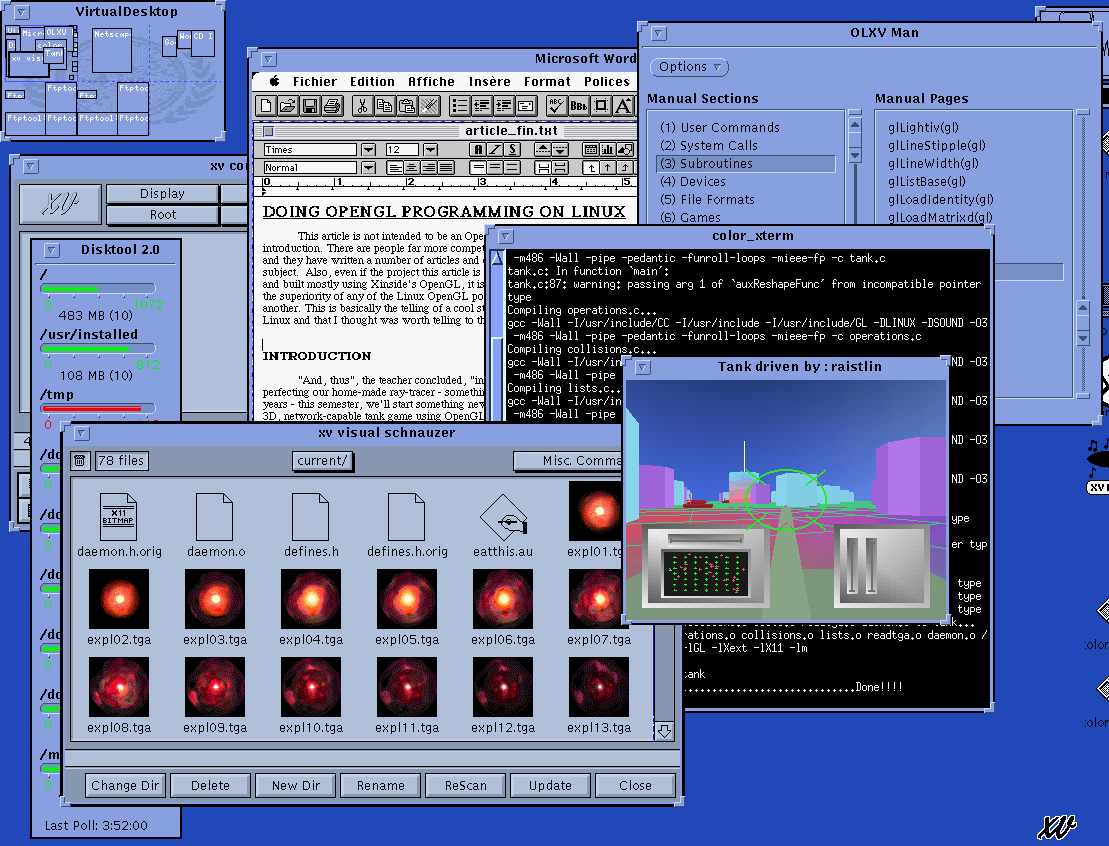Image resolution: width=1109 pixels, height=846 pixels.
Task: Click the red /tmp usage bar in Disktool
Action: (x=98, y=408)
